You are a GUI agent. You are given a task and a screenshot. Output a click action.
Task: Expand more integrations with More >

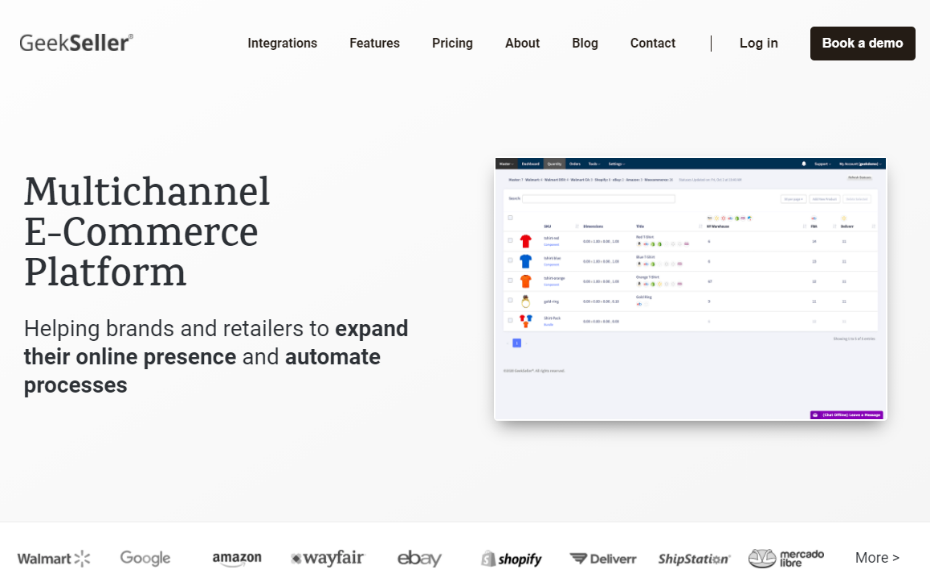click(877, 558)
